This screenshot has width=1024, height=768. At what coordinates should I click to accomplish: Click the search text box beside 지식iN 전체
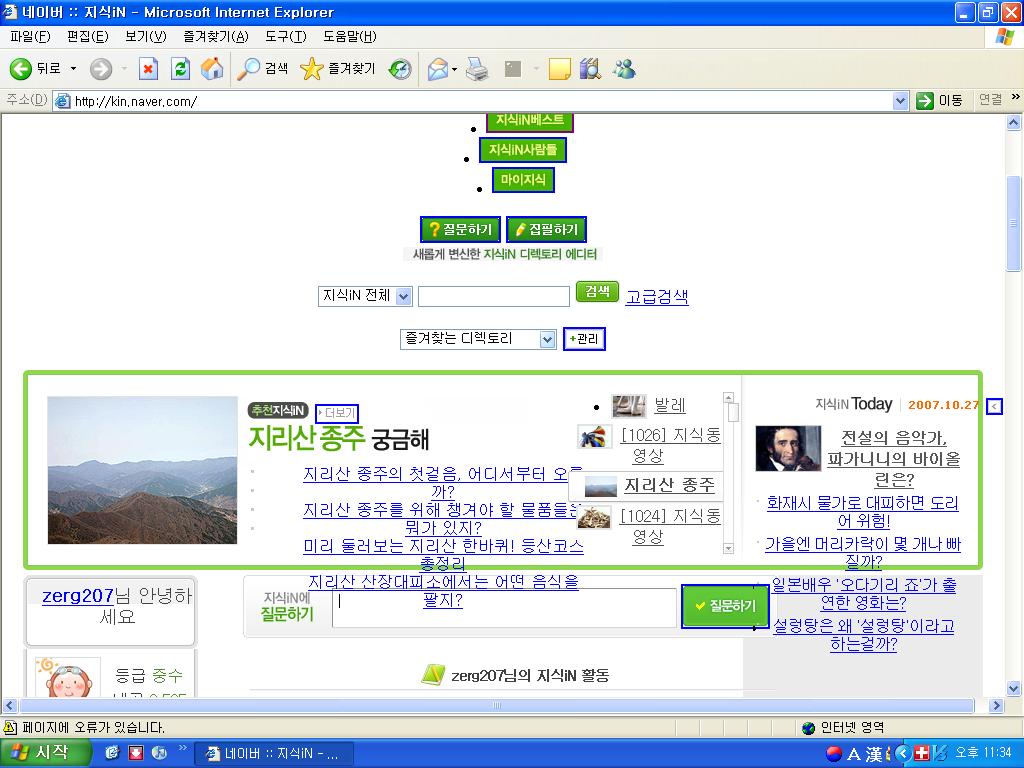[494, 296]
